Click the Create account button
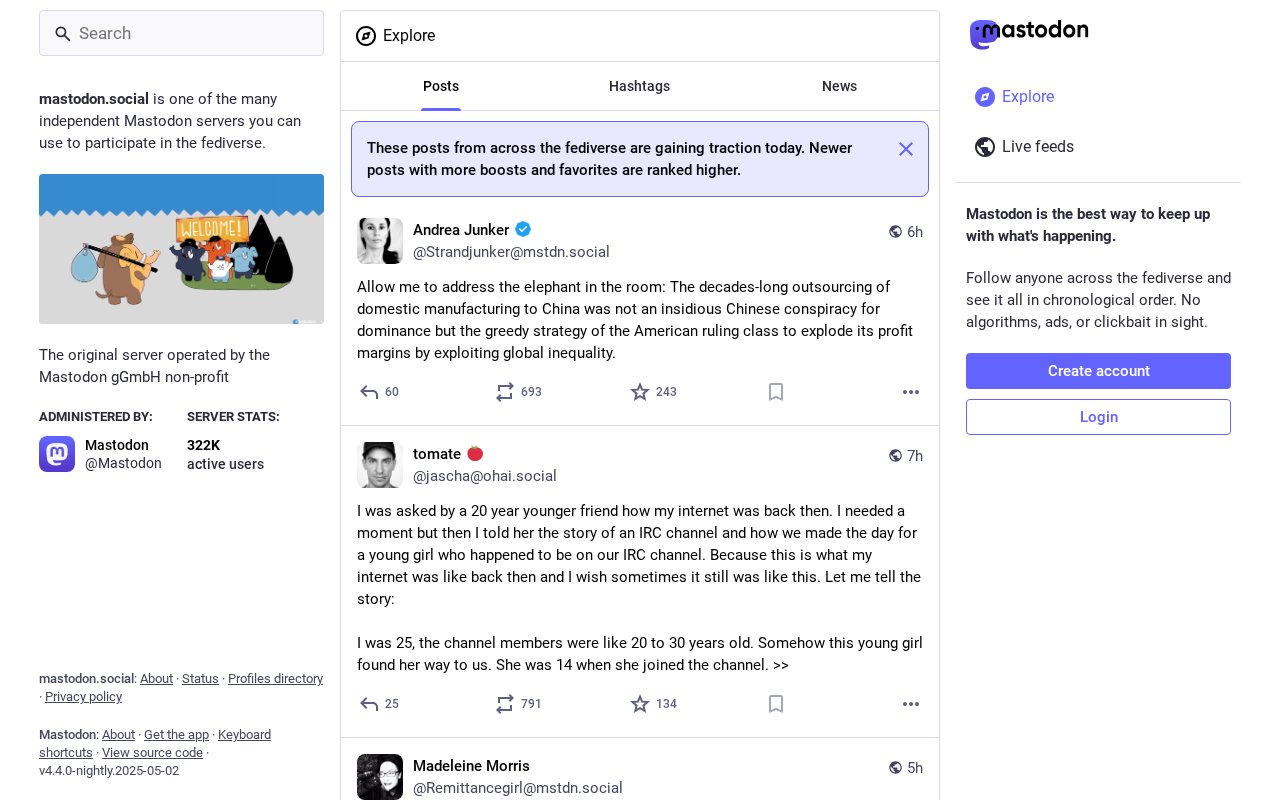1280x800 pixels. point(1098,371)
